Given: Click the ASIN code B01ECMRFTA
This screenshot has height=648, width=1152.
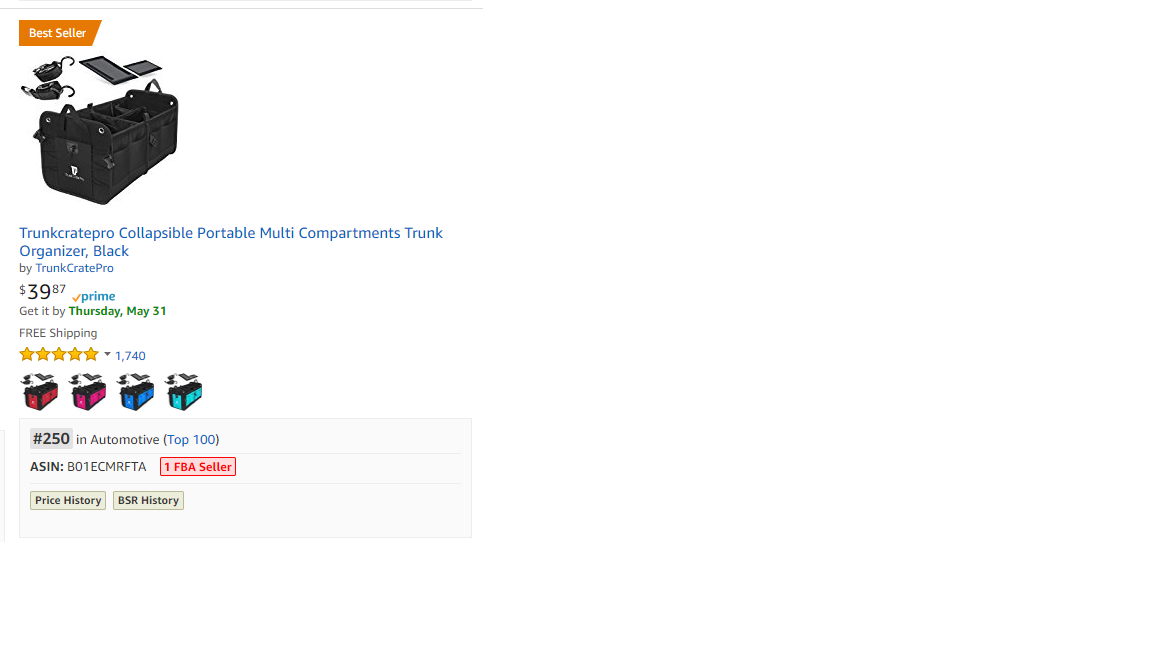Looking at the screenshot, I should point(106,467).
